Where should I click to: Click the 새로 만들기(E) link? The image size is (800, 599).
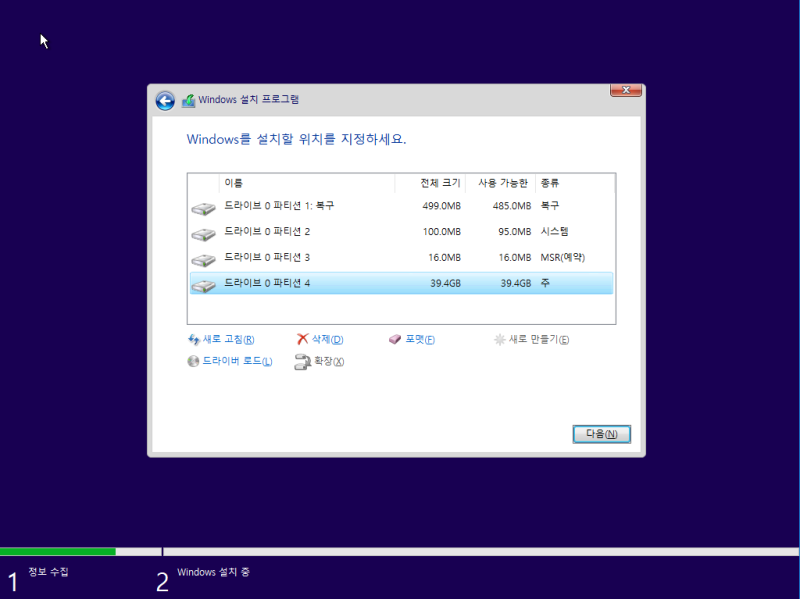point(539,339)
